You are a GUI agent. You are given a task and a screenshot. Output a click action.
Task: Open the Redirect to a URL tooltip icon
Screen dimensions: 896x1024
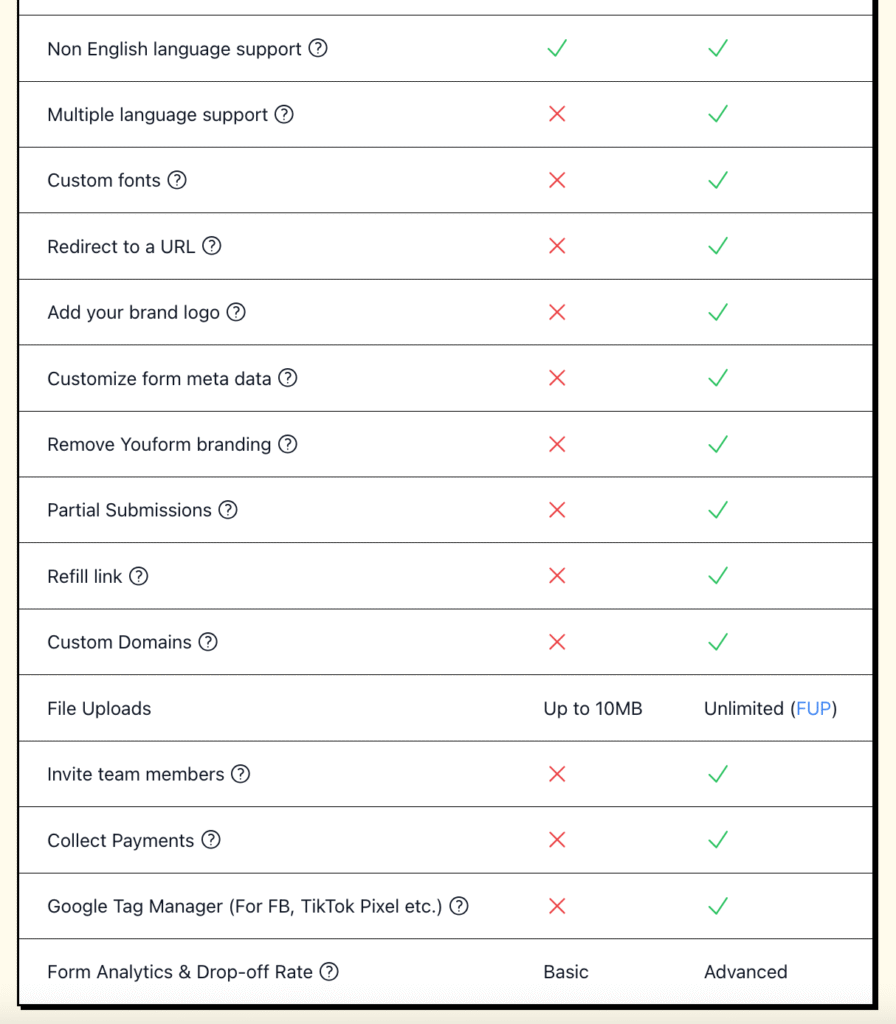click(211, 246)
